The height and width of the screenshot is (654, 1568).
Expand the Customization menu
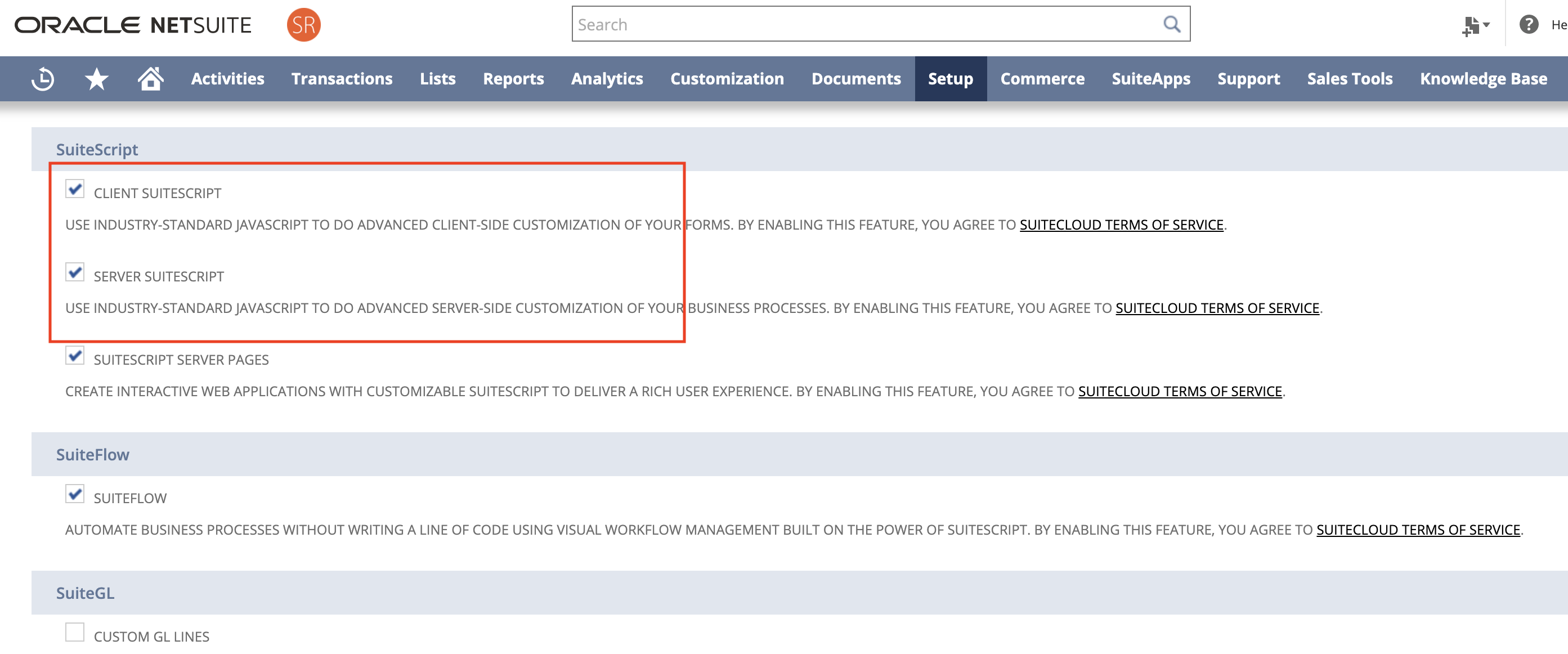[x=727, y=79]
